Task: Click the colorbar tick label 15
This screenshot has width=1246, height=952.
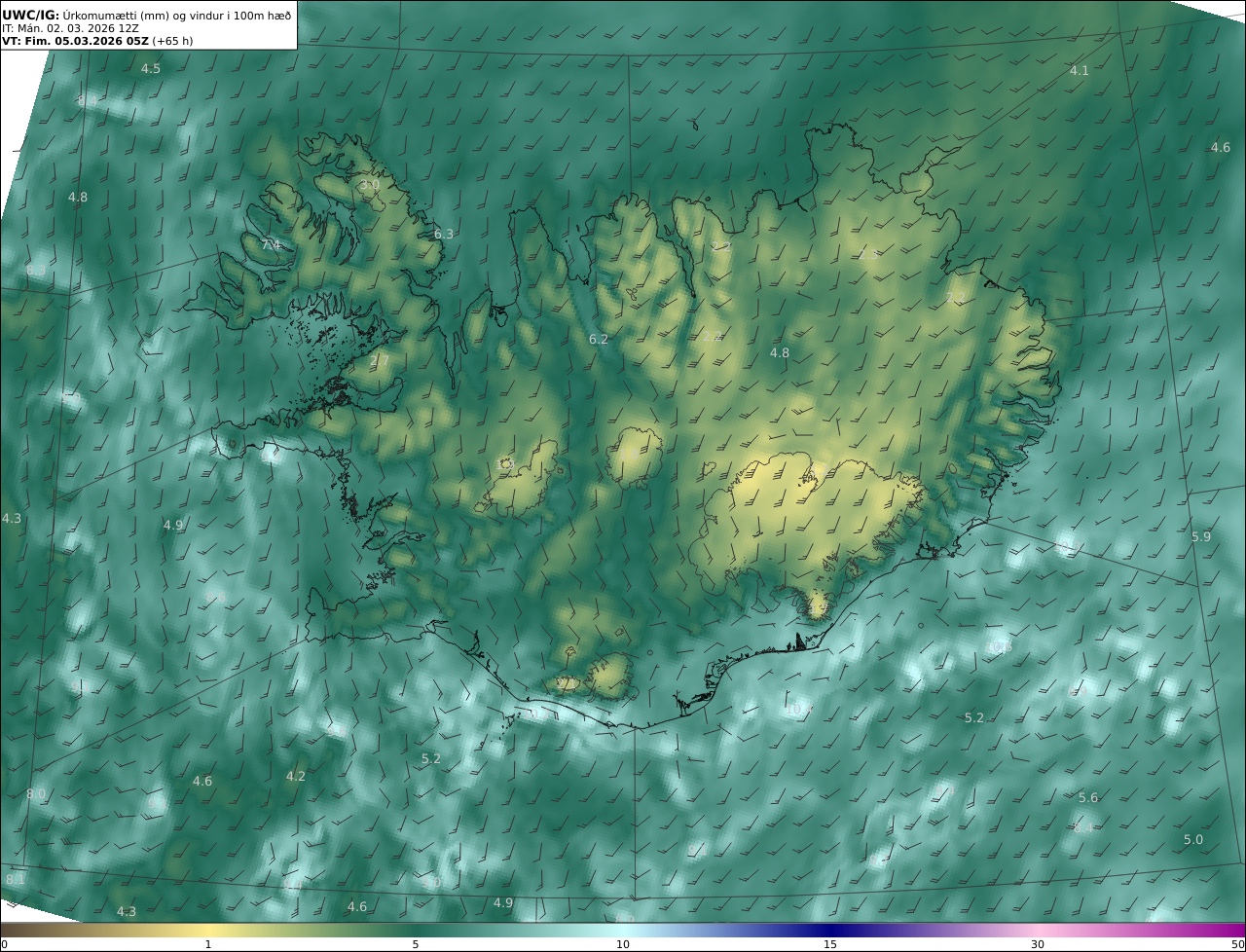Action: 830,944
